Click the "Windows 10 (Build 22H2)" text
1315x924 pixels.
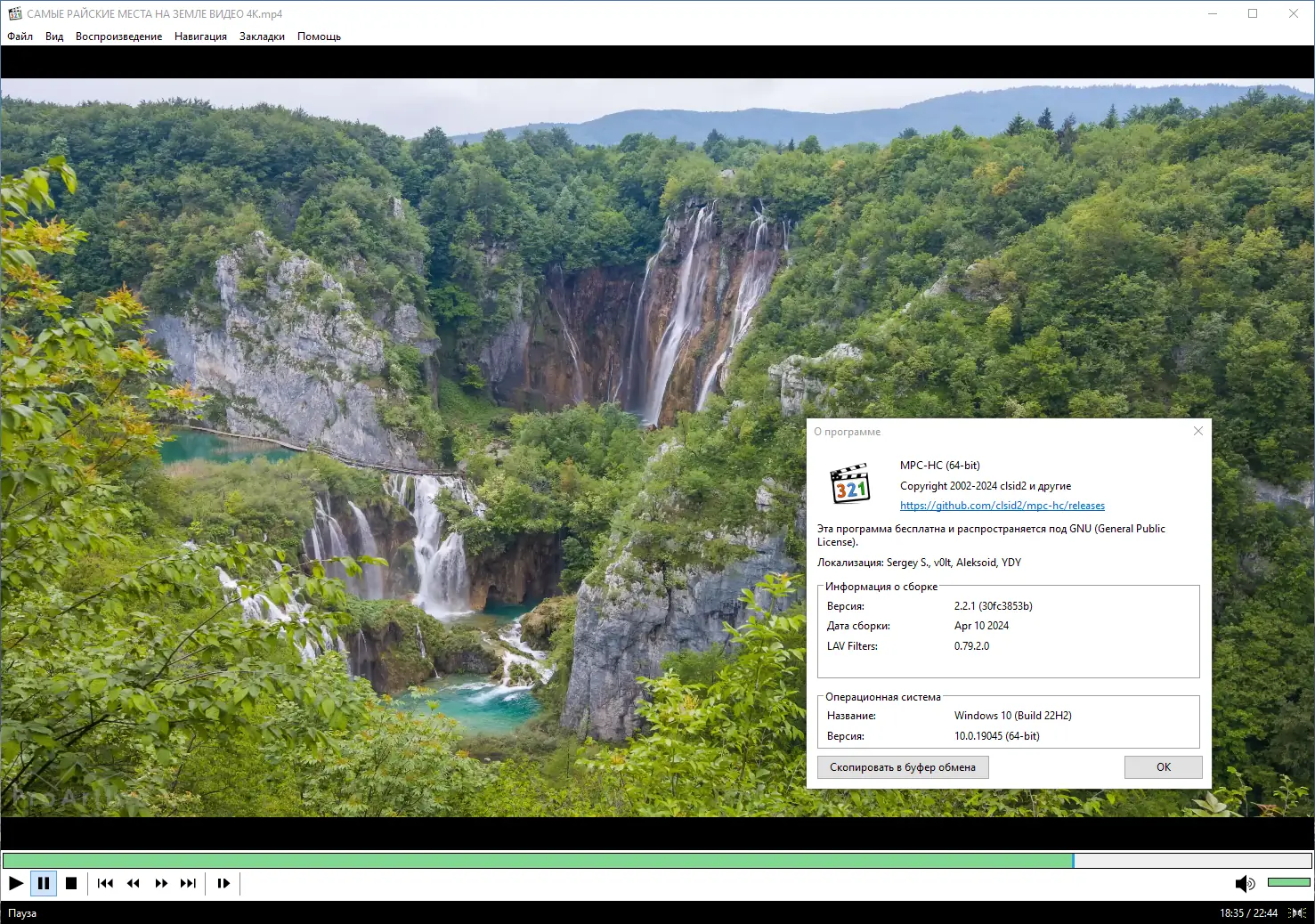click(x=1013, y=716)
